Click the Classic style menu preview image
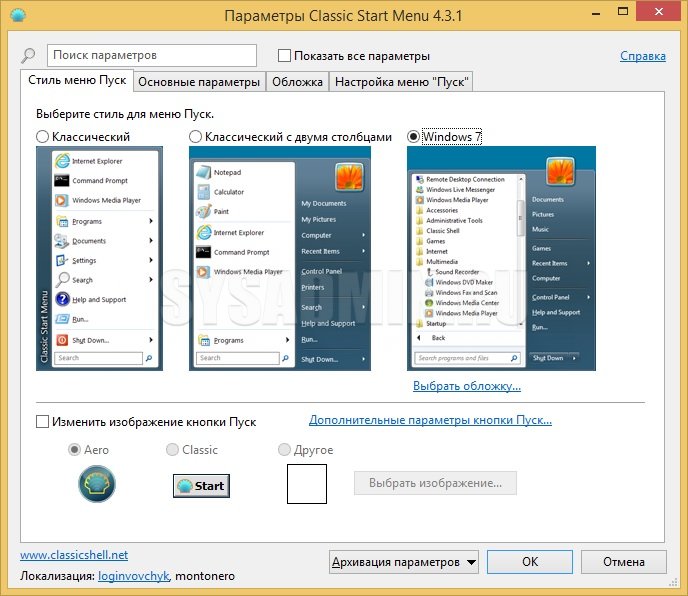Screen dimensions: 688x596 click(x=97, y=258)
